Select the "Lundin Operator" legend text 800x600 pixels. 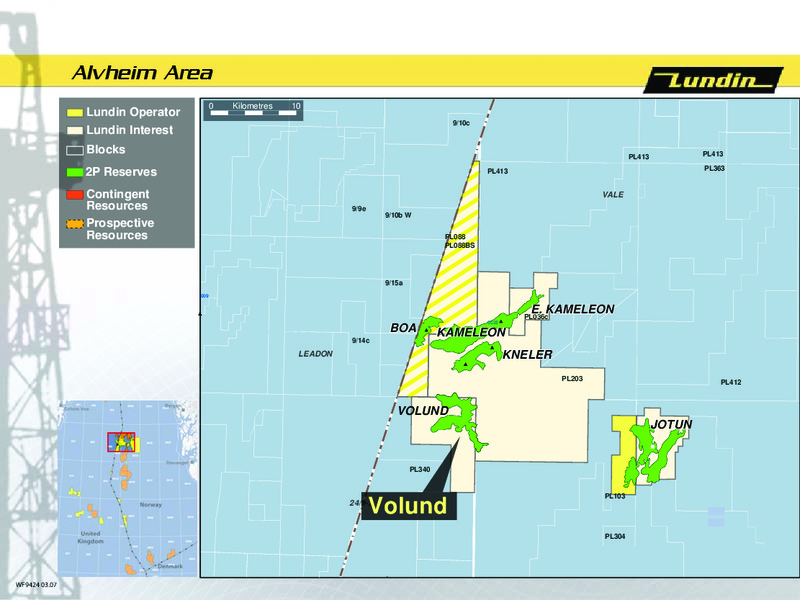point(133,112)
